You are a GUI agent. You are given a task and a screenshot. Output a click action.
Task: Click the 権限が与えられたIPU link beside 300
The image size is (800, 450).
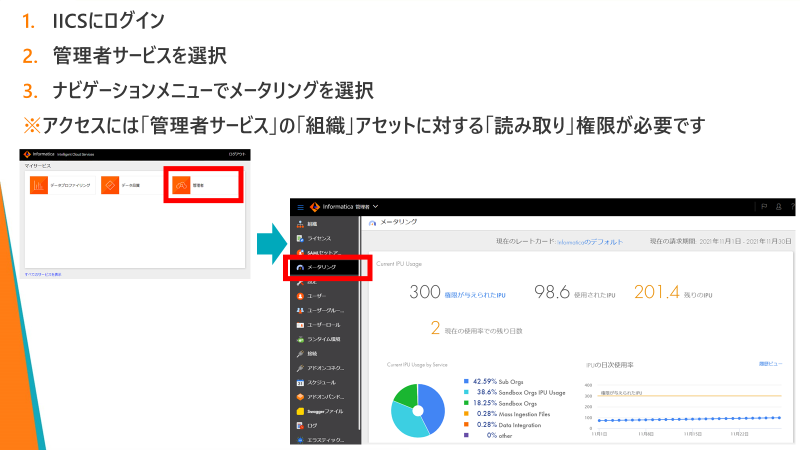point(475,295)
